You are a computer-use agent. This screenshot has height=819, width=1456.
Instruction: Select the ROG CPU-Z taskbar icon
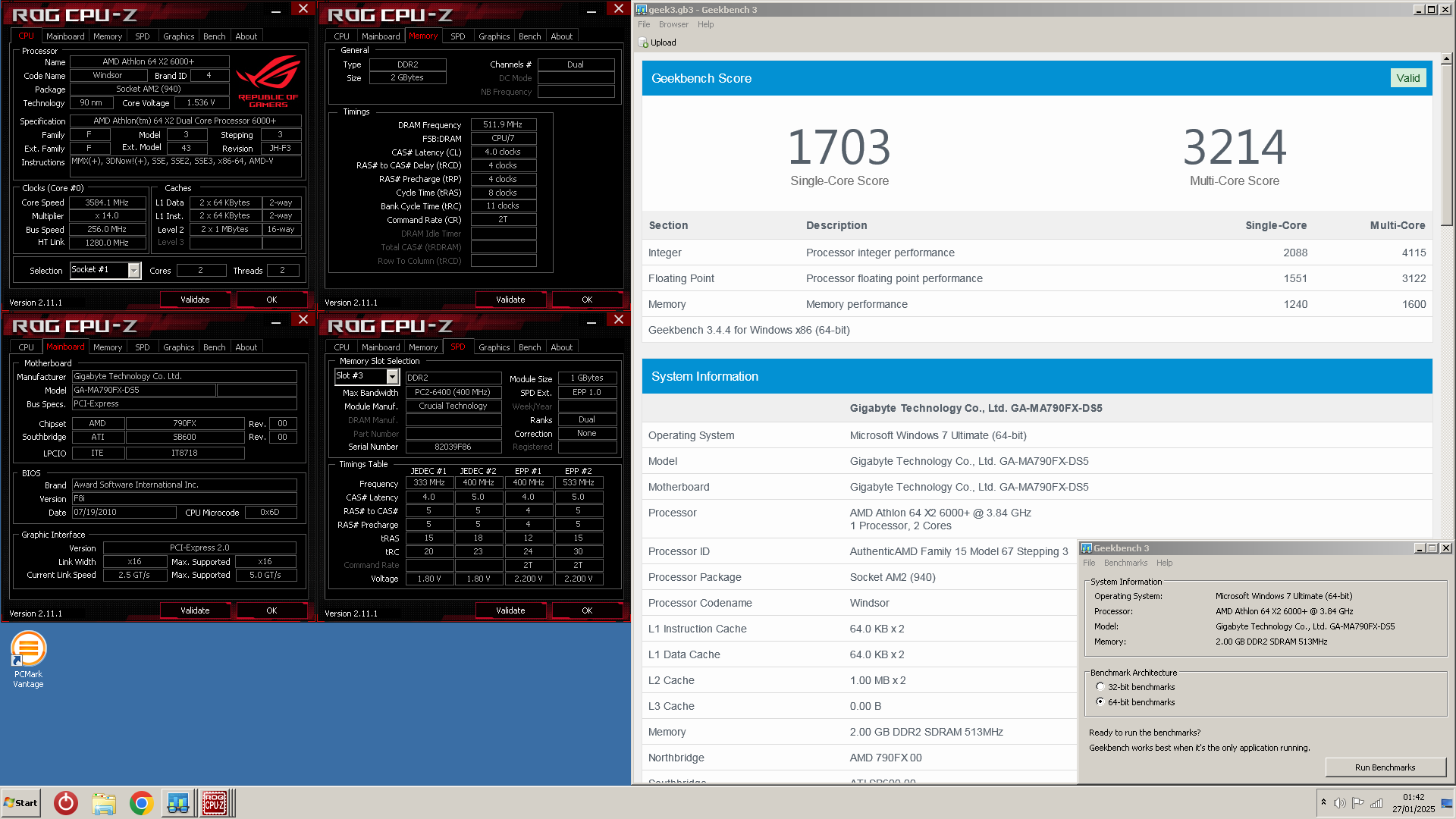coord(215,803)
